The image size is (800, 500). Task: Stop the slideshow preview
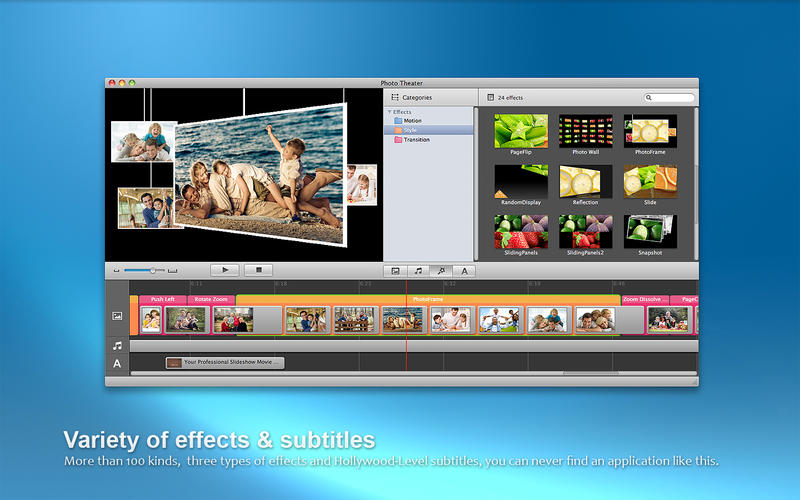[x=258, y=270]
